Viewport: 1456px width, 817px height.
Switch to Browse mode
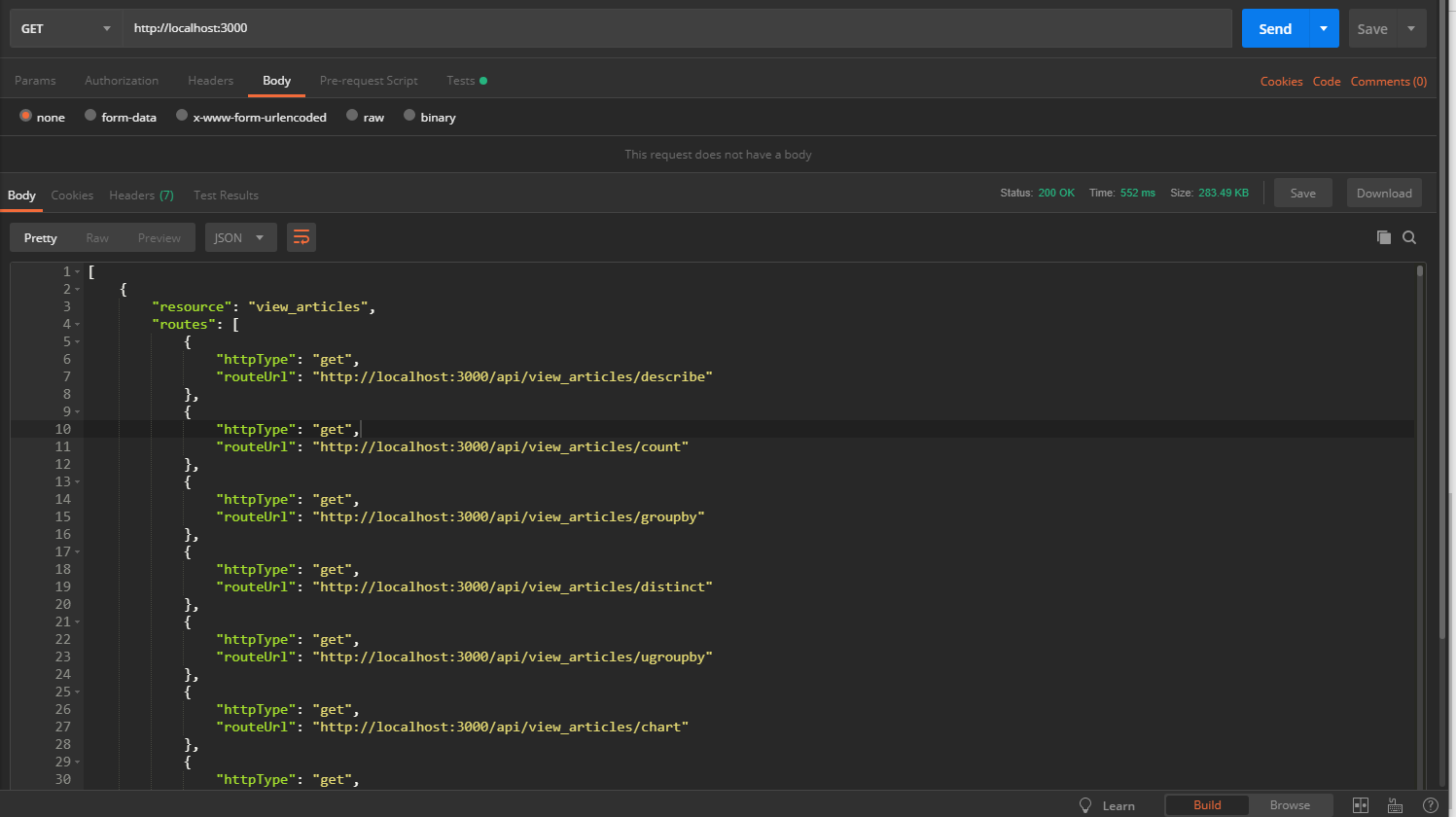click(x=1290, y=805)
